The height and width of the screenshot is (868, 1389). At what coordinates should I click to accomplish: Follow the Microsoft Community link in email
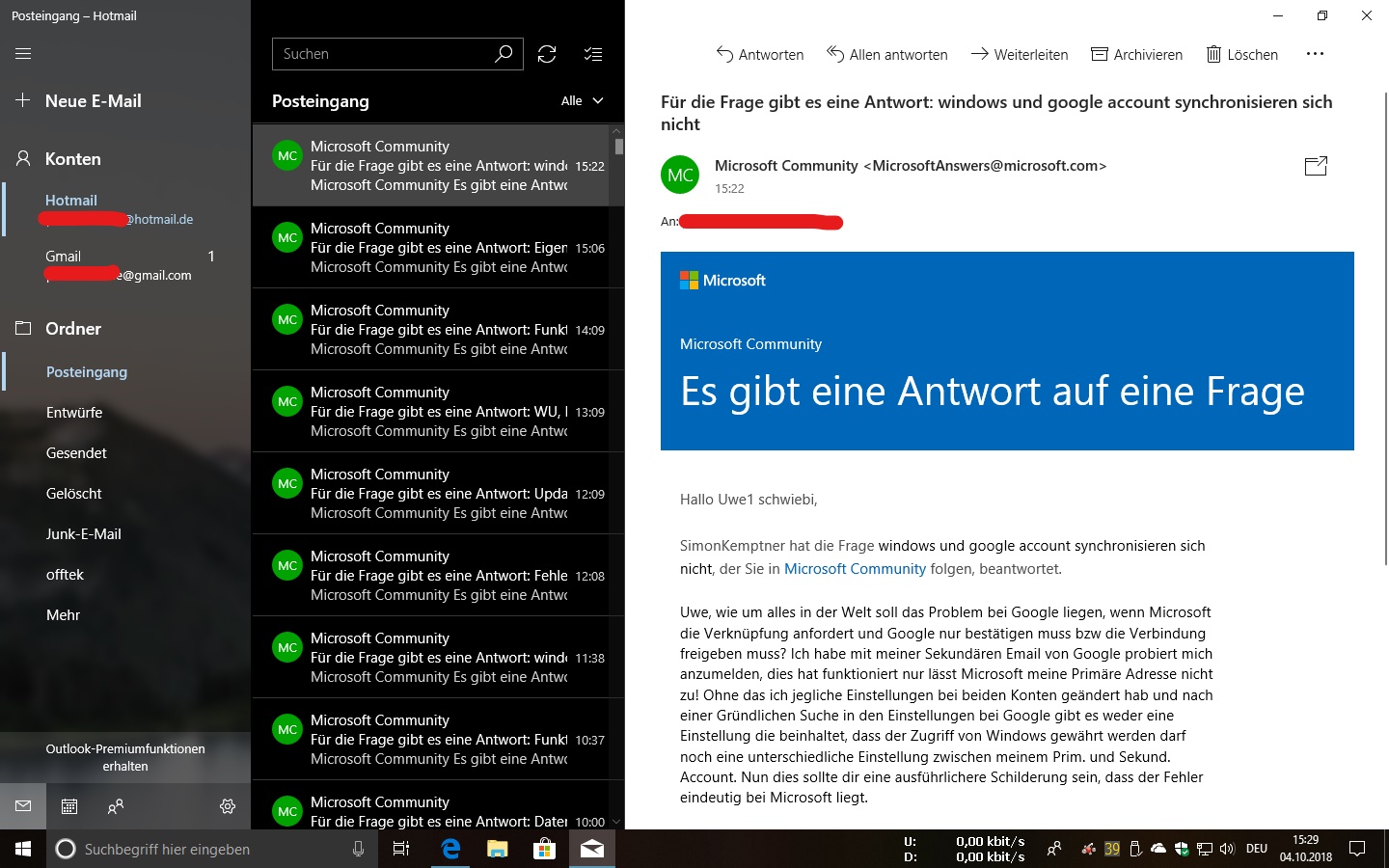(x=855, y=568)
